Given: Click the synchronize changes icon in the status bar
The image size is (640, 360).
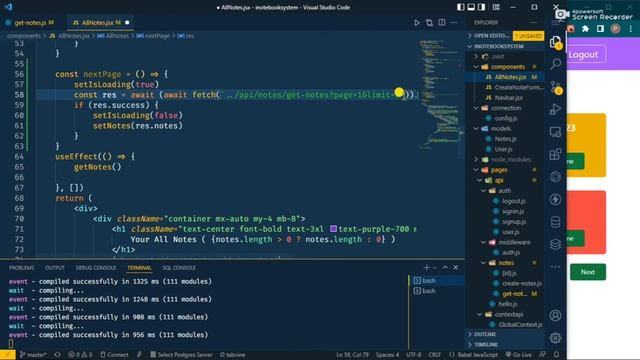Looking at the screenshot, I should click(x=58, y=355).
